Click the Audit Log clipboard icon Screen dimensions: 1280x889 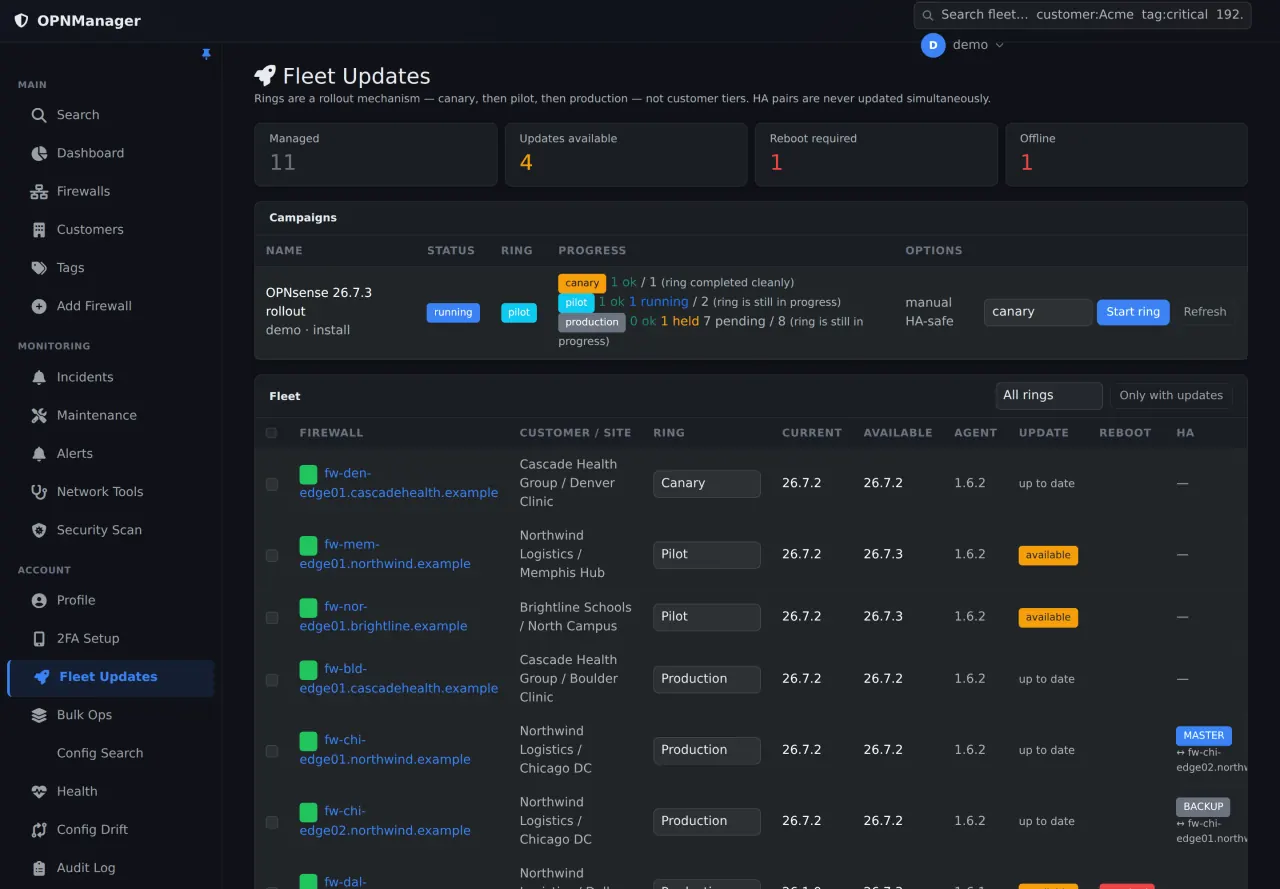(x=39, y=868)
